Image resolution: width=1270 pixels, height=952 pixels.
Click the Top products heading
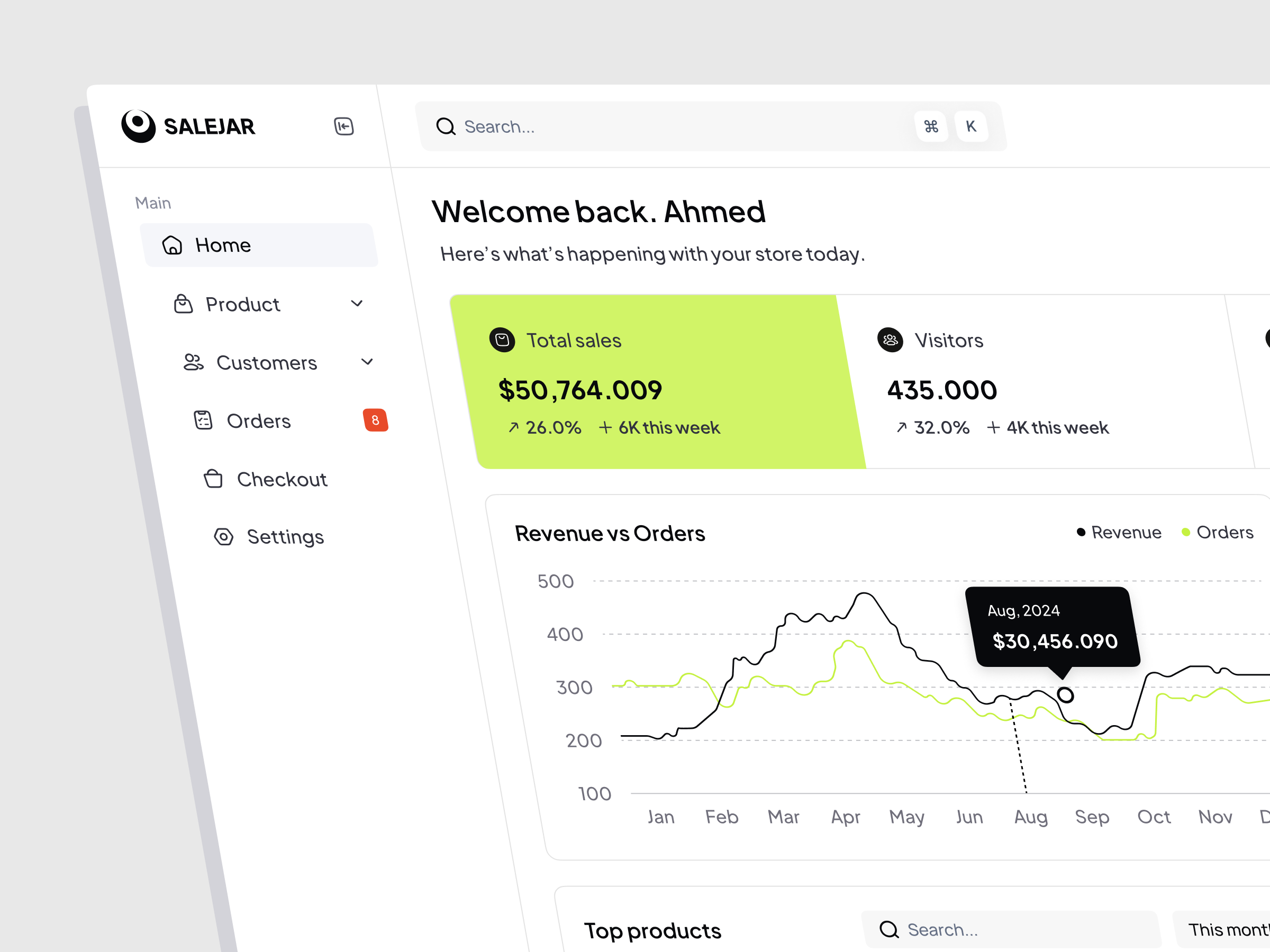point(652,930)
